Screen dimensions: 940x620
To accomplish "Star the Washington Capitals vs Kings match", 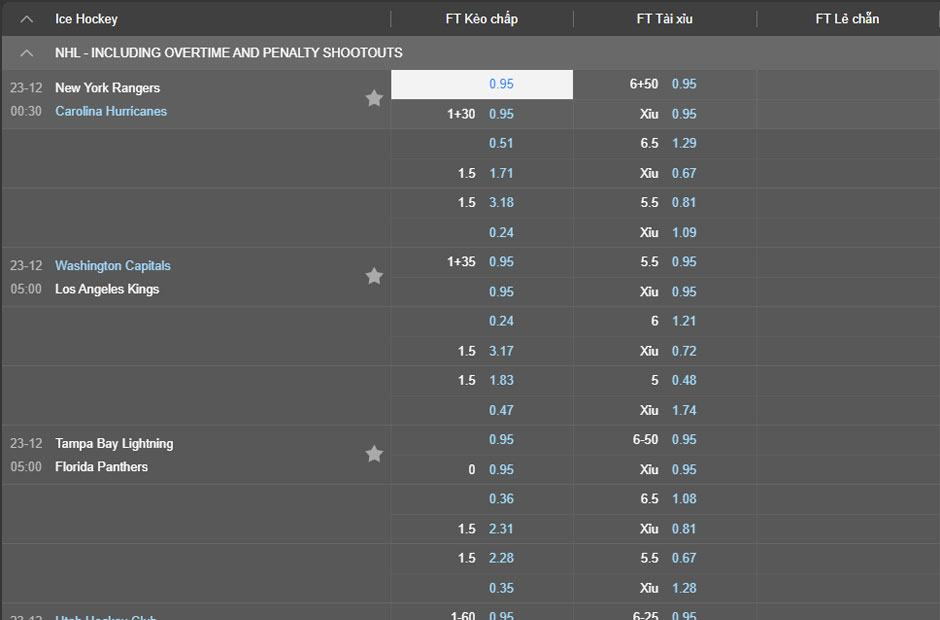I will tap(374, 276).
